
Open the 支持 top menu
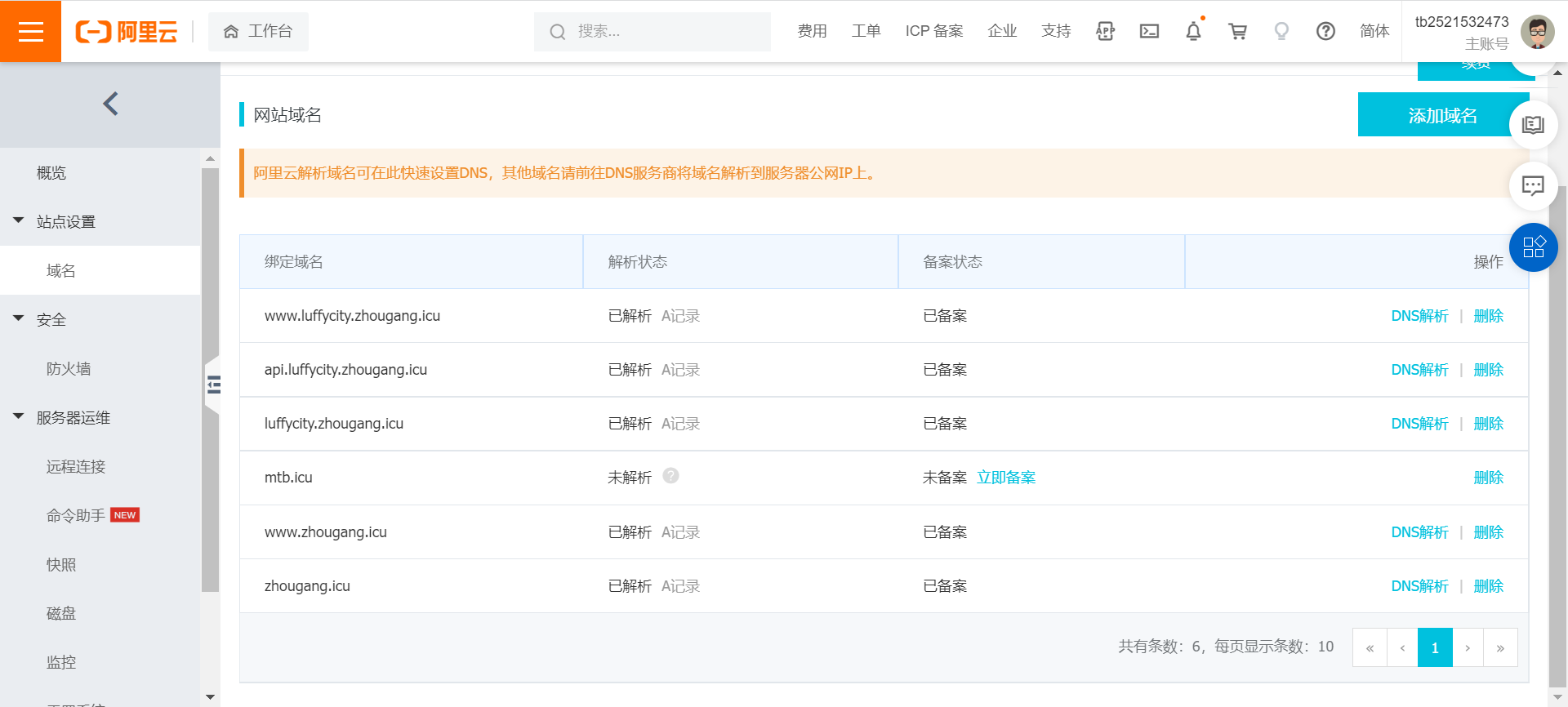tap(1056, 31)
